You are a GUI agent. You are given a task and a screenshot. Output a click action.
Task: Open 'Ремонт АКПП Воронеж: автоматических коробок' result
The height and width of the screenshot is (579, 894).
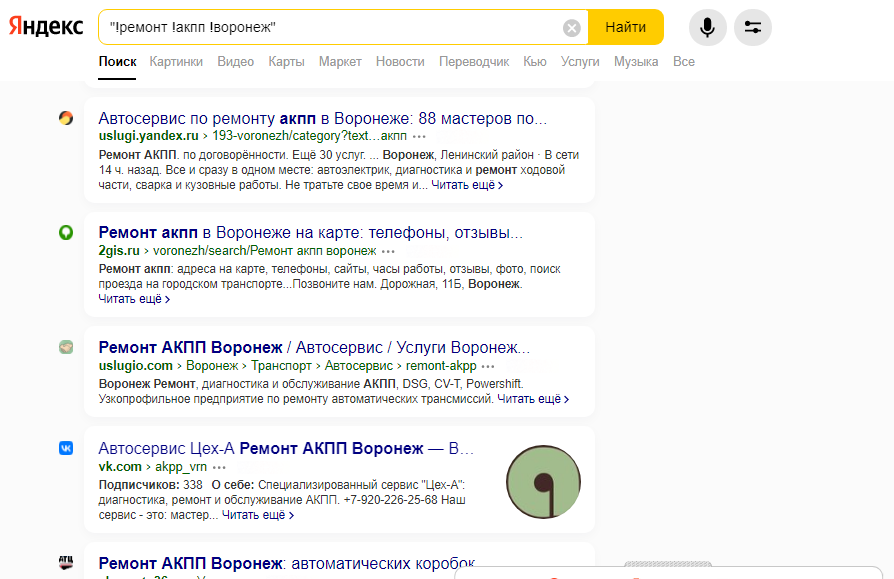287,563
